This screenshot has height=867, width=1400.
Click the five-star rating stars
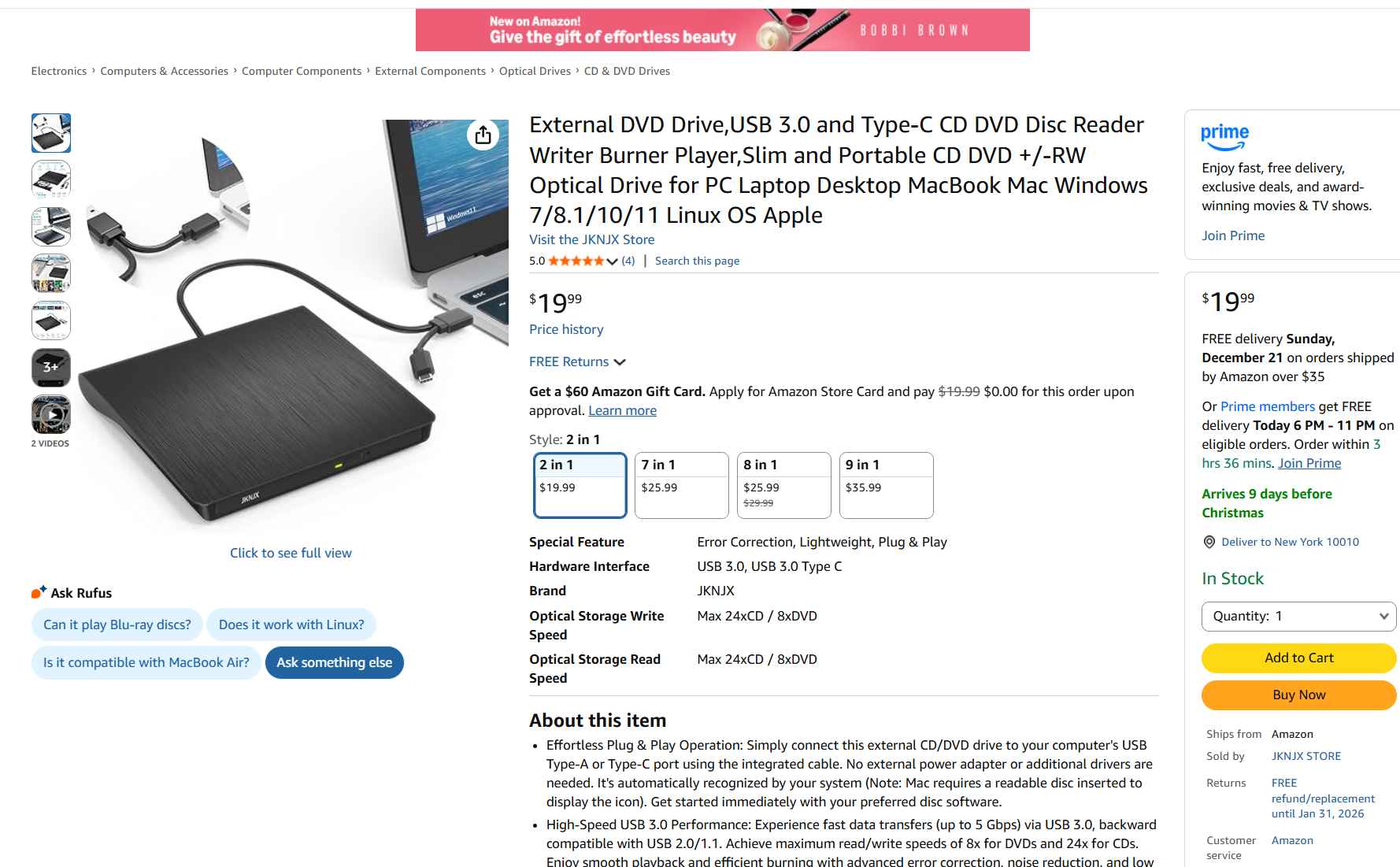(x=576, y=261)
